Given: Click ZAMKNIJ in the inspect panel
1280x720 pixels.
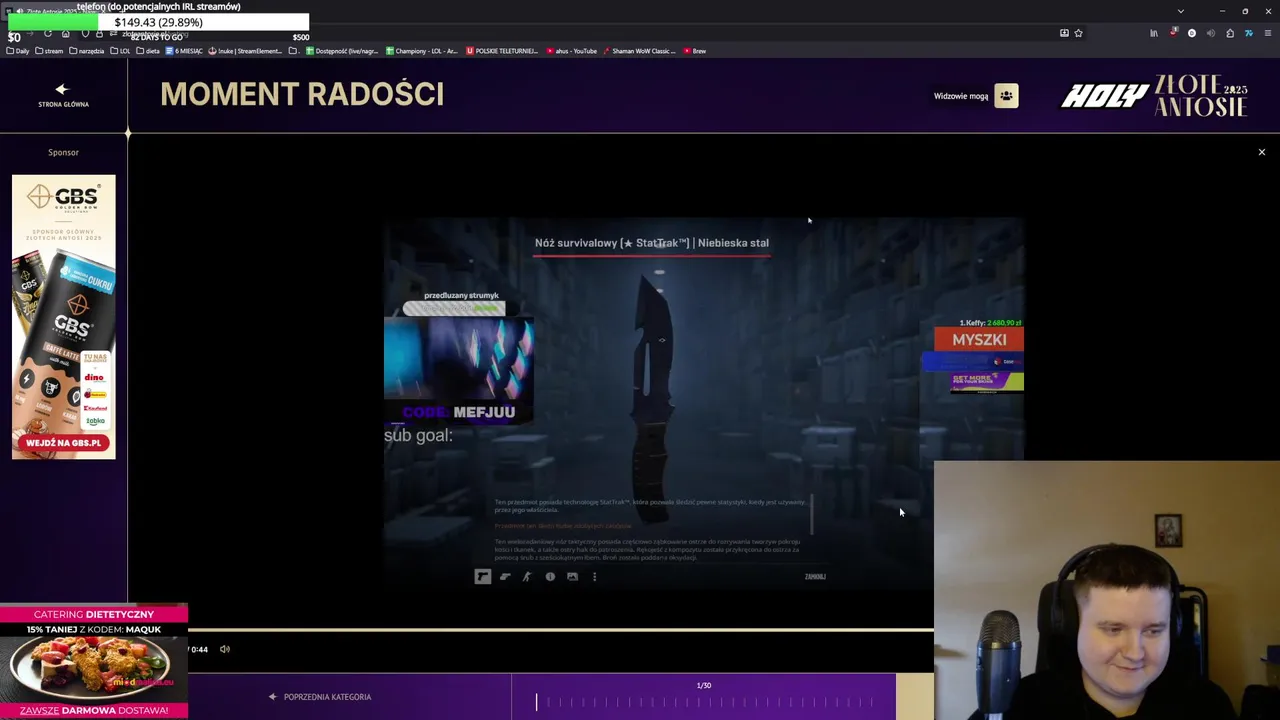Looking at the screenshot, I should tap(815, 577).
